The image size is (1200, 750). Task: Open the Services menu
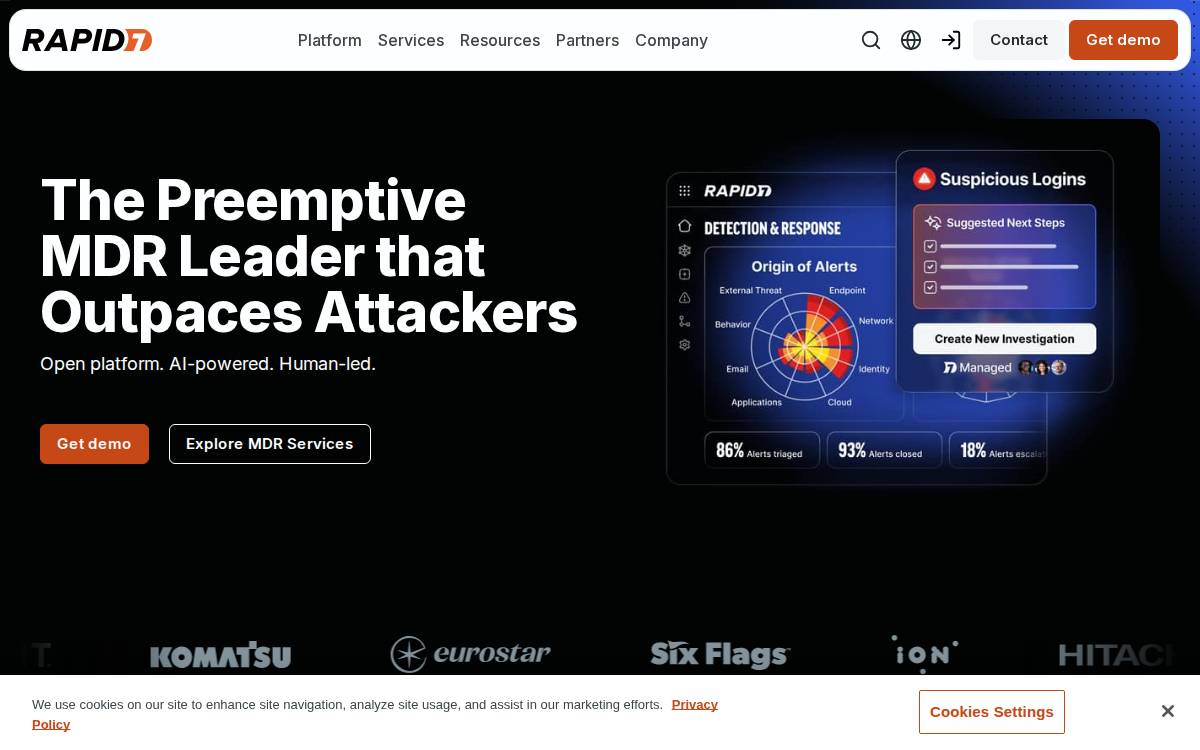[x=411, y=40]
